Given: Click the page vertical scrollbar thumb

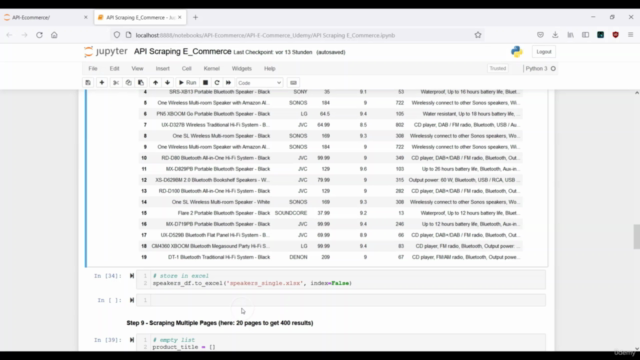Looking at the screenshot, I should click(x=636, y=236).
